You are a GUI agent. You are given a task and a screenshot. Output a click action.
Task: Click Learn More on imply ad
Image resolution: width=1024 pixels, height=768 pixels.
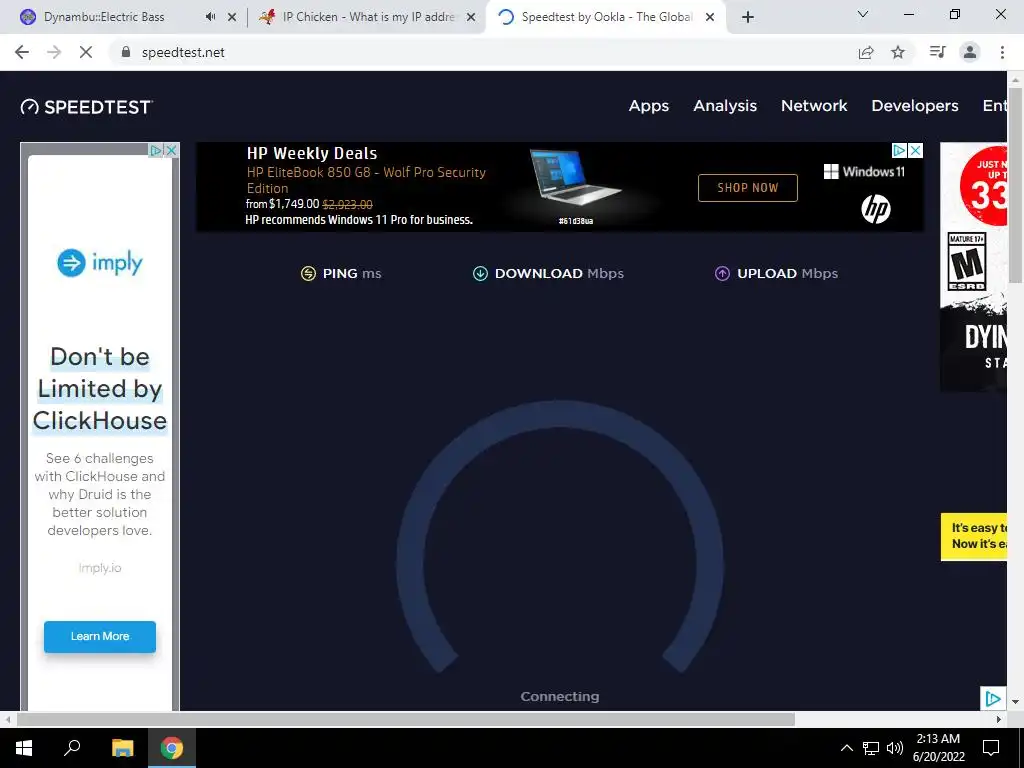(100, 636)
